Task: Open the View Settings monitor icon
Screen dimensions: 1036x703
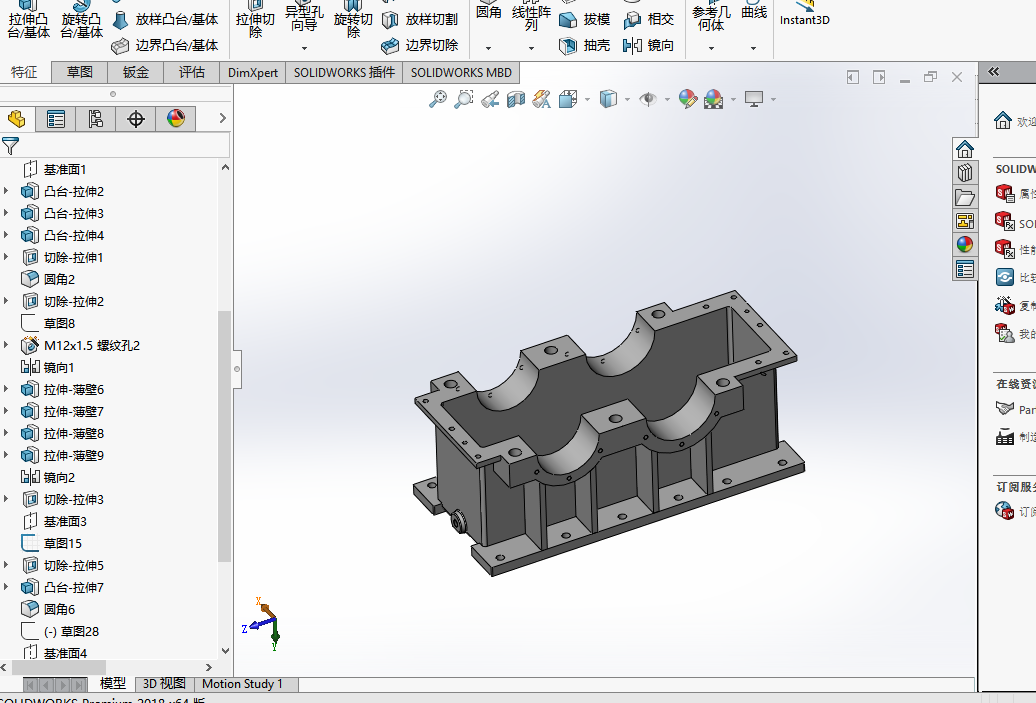Action: pyautogui.click(x=754, y=99)
